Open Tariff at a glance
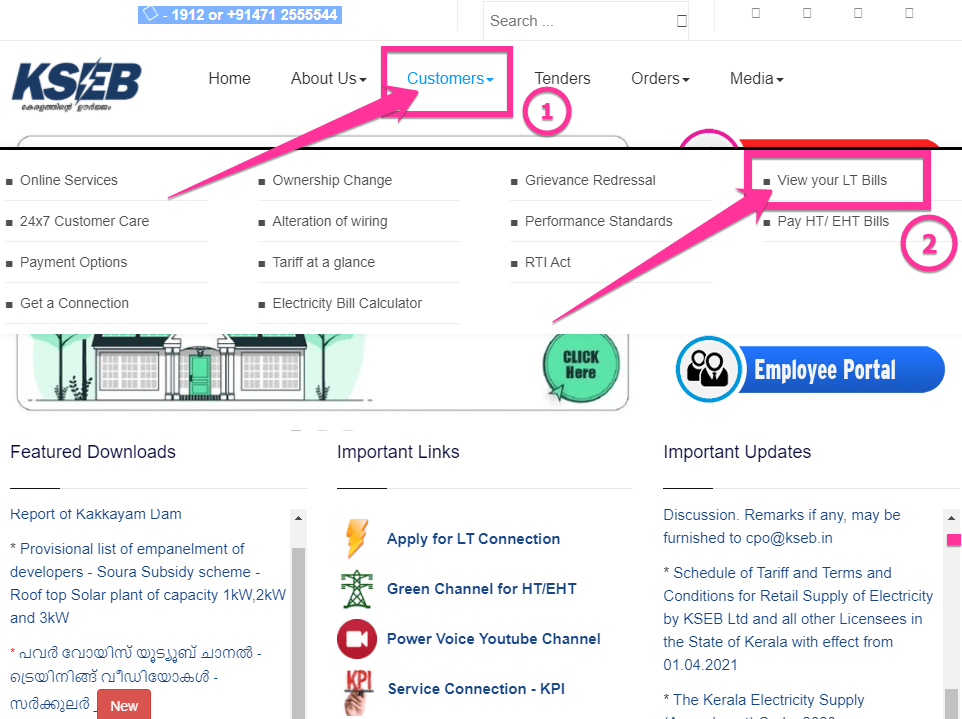The image size is (962, 719). 323,263
